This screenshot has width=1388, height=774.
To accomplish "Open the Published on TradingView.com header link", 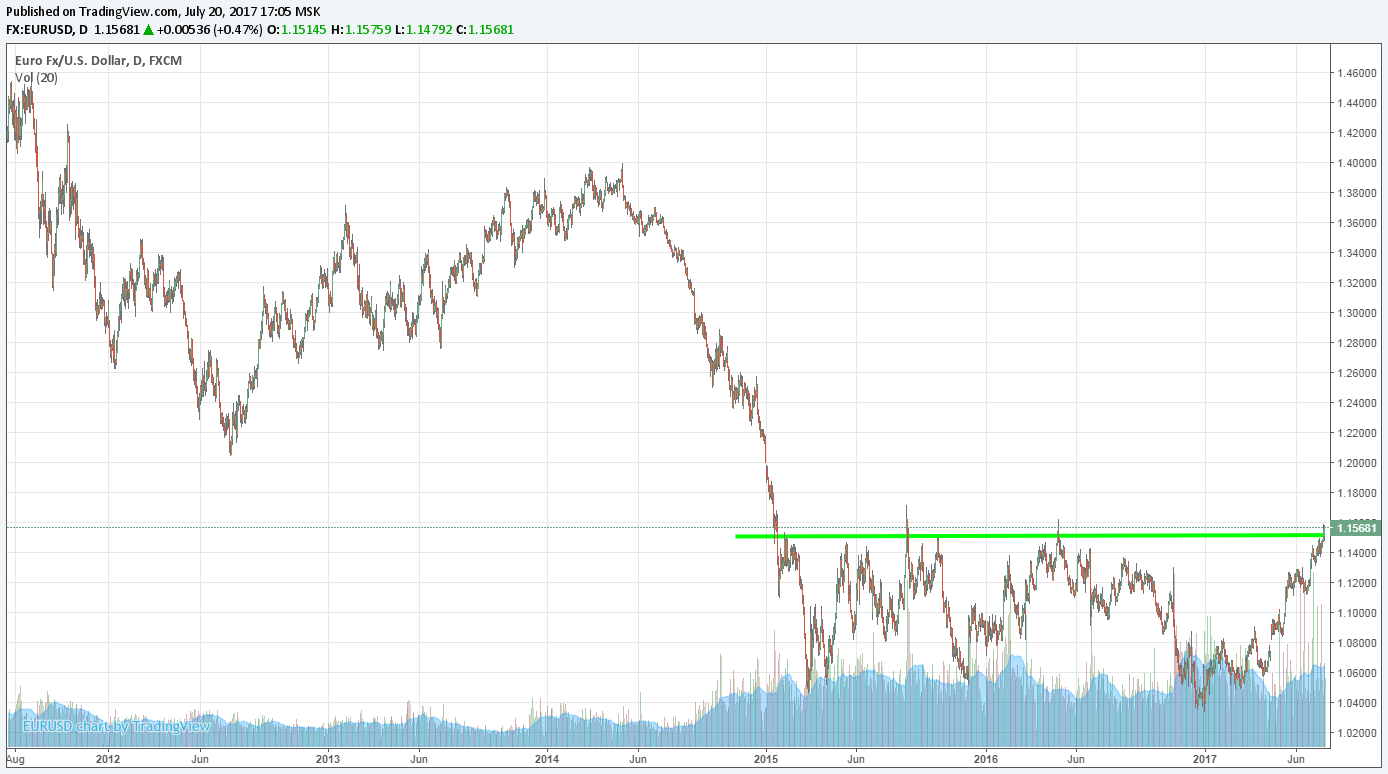I will (x=162, y=11).
